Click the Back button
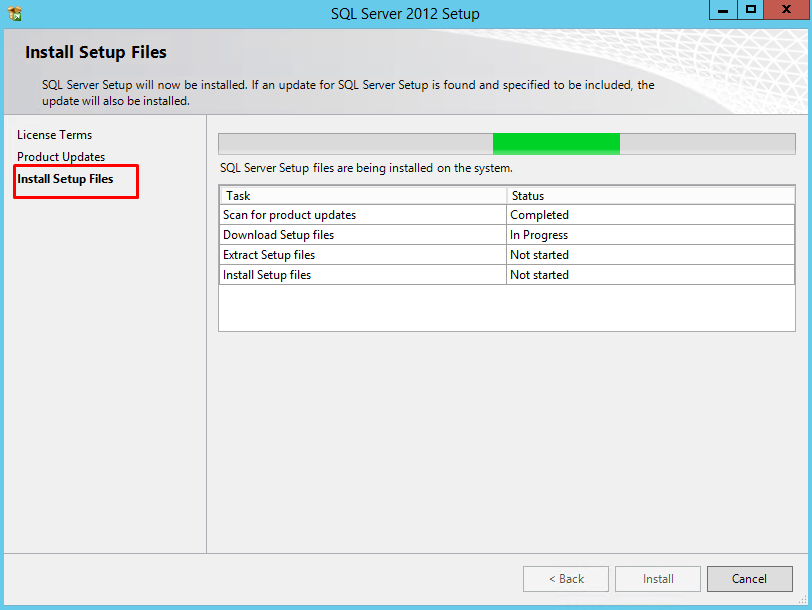 click(565, 579)
